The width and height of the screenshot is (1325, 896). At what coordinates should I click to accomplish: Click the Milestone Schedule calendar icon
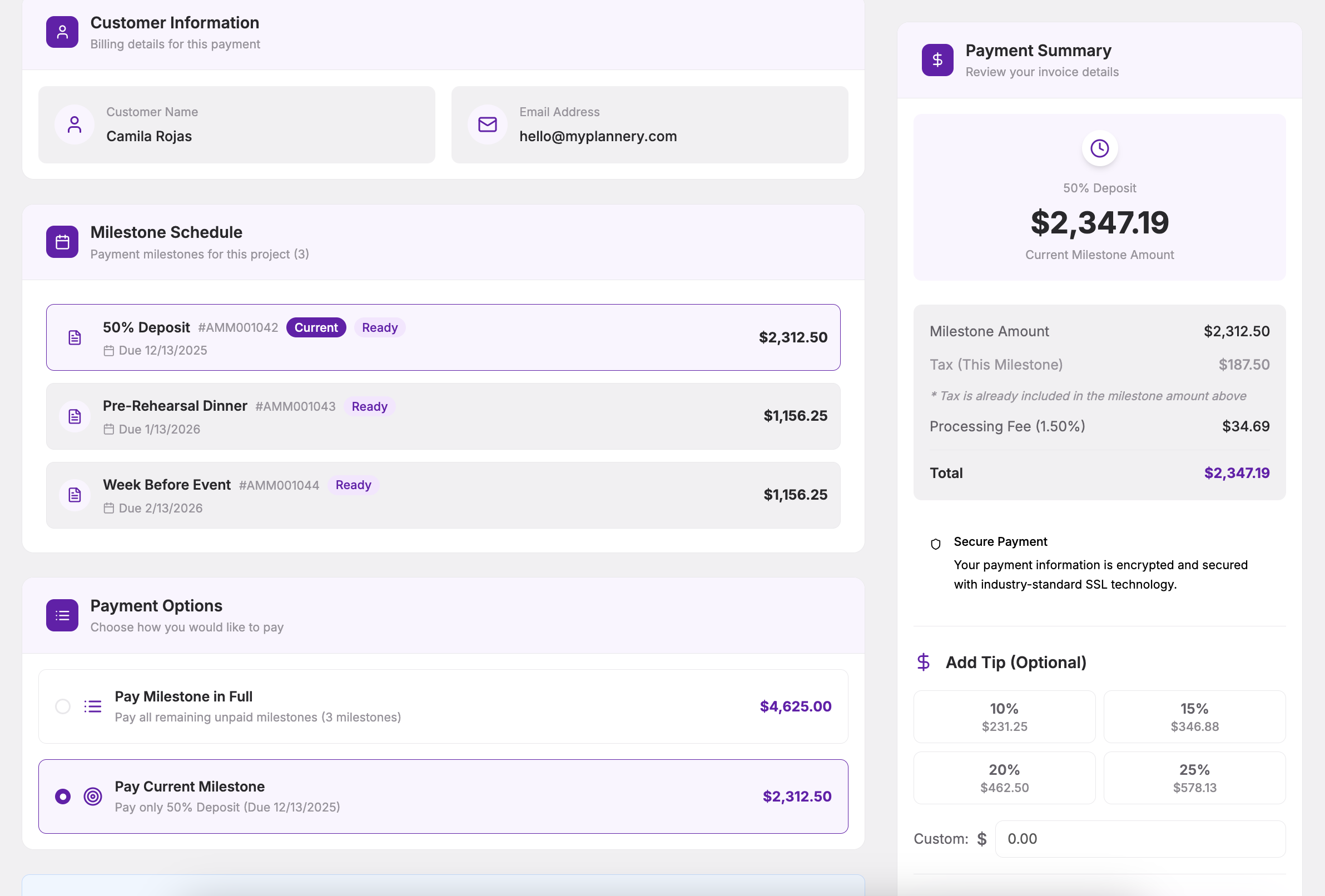[62, 242]
